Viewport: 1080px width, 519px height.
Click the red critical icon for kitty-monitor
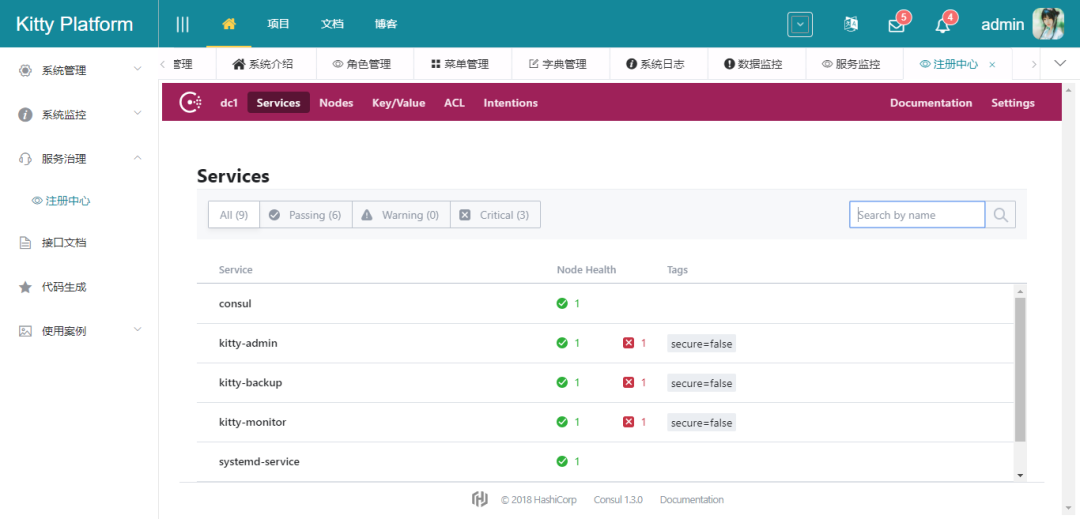click(628, 422)
